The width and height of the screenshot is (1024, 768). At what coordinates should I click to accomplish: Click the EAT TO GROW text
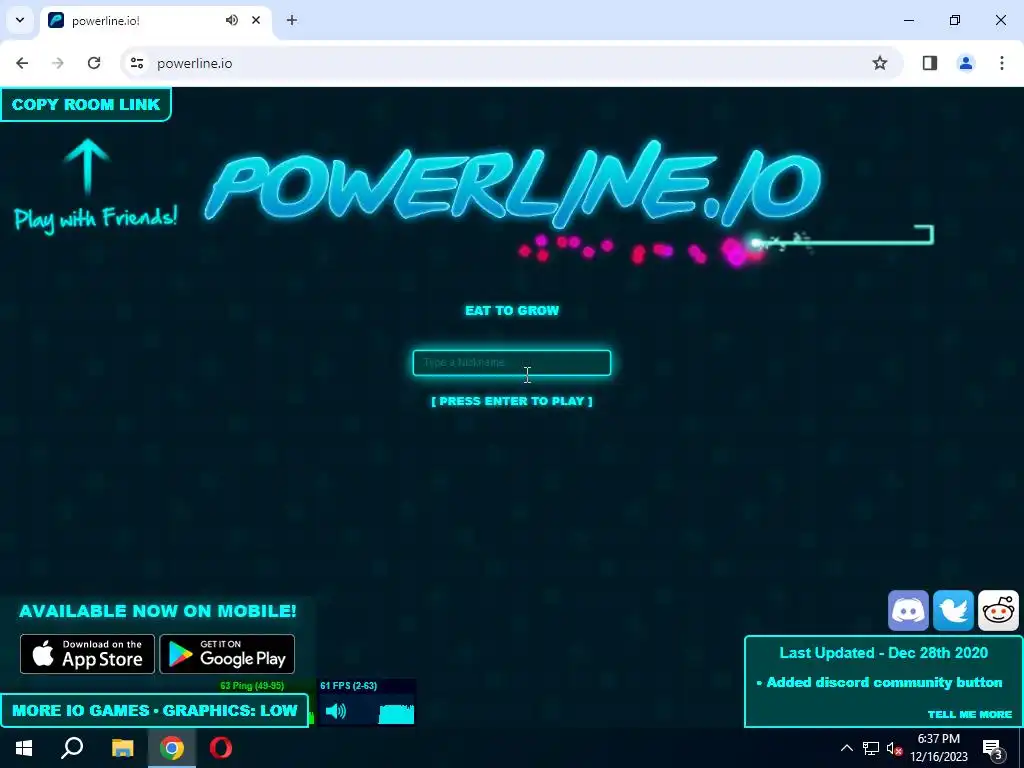point(512,311)
